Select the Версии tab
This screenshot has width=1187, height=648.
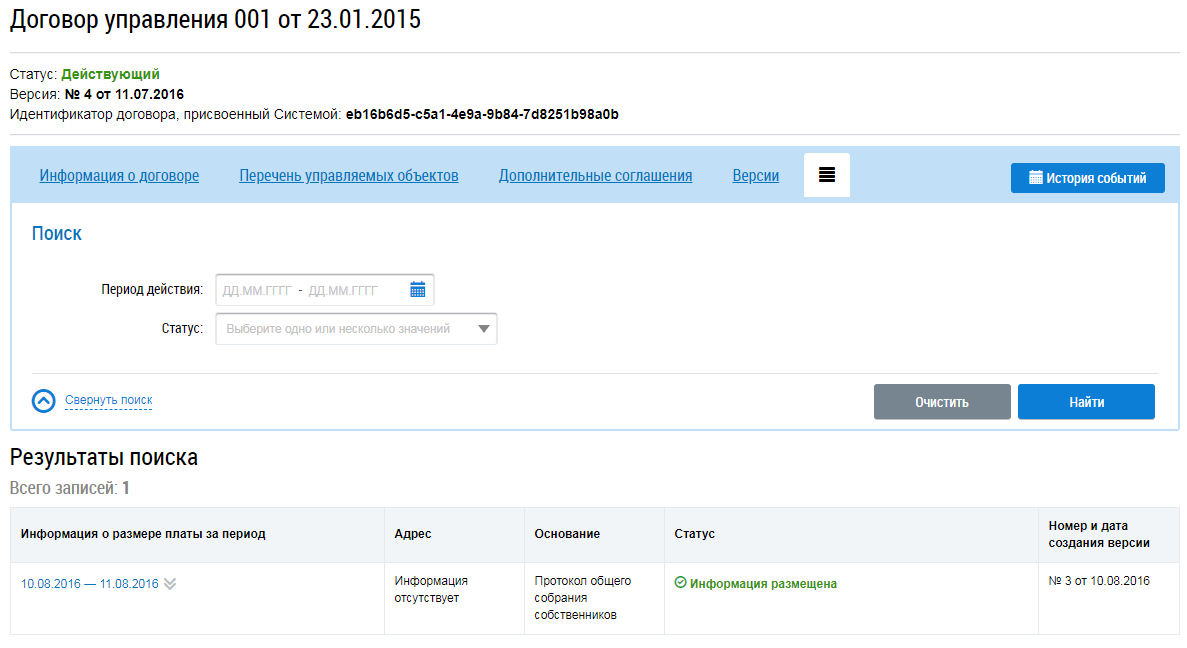tap(755, 176)
